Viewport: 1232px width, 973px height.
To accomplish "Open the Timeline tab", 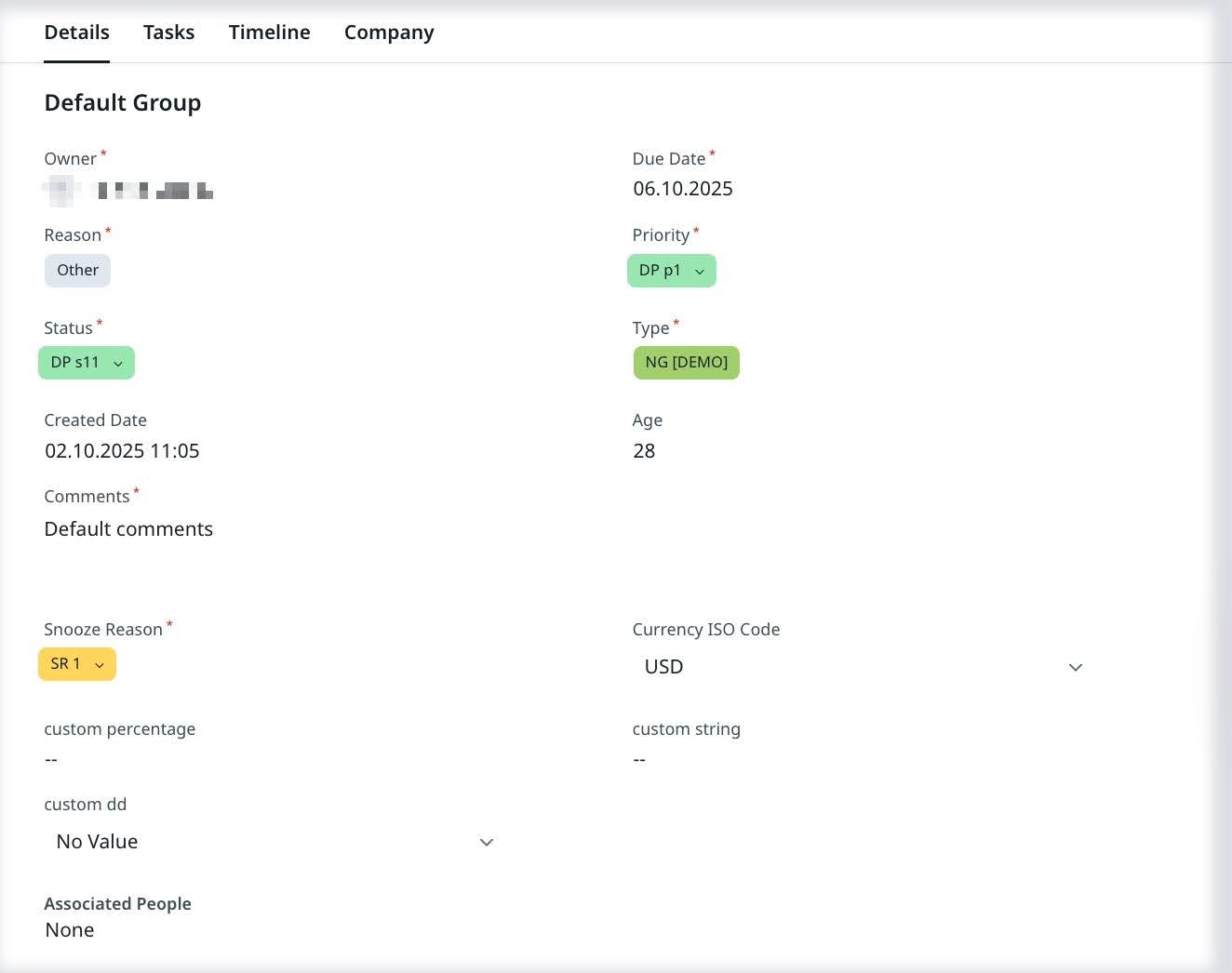I will pyautogui.click(x=269, y=32).
